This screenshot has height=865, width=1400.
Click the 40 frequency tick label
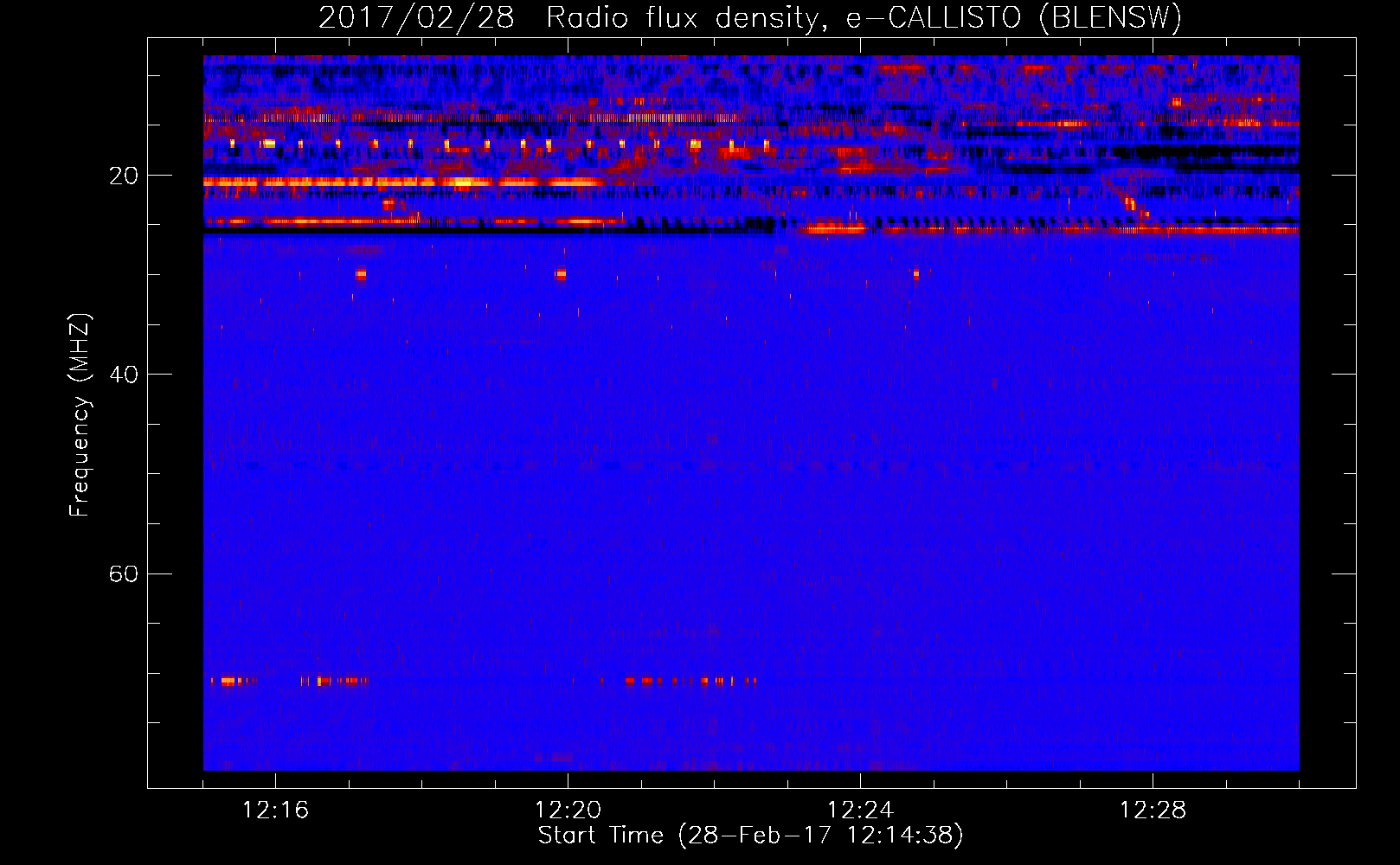point(123,375)
